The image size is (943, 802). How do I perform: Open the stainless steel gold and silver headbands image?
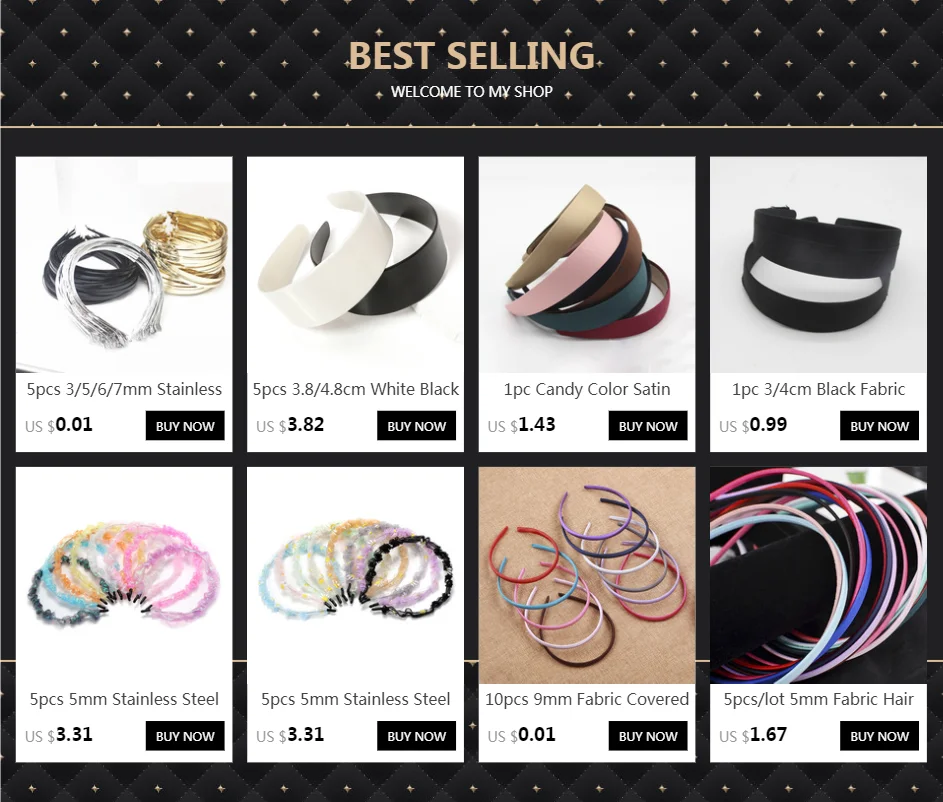[x=124, y=265]
